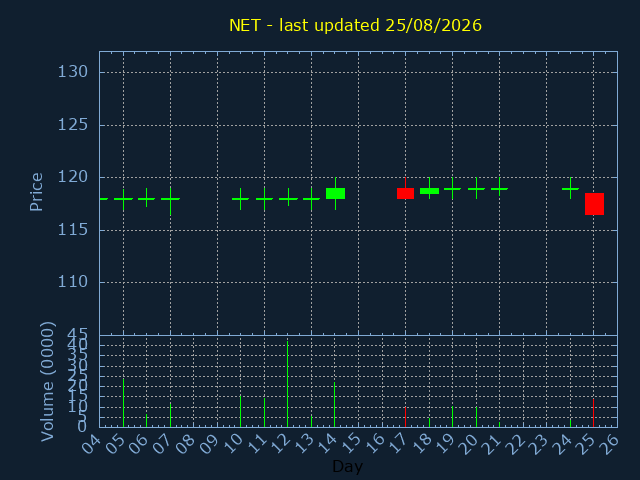Click the Day axis title

[347, 466]
